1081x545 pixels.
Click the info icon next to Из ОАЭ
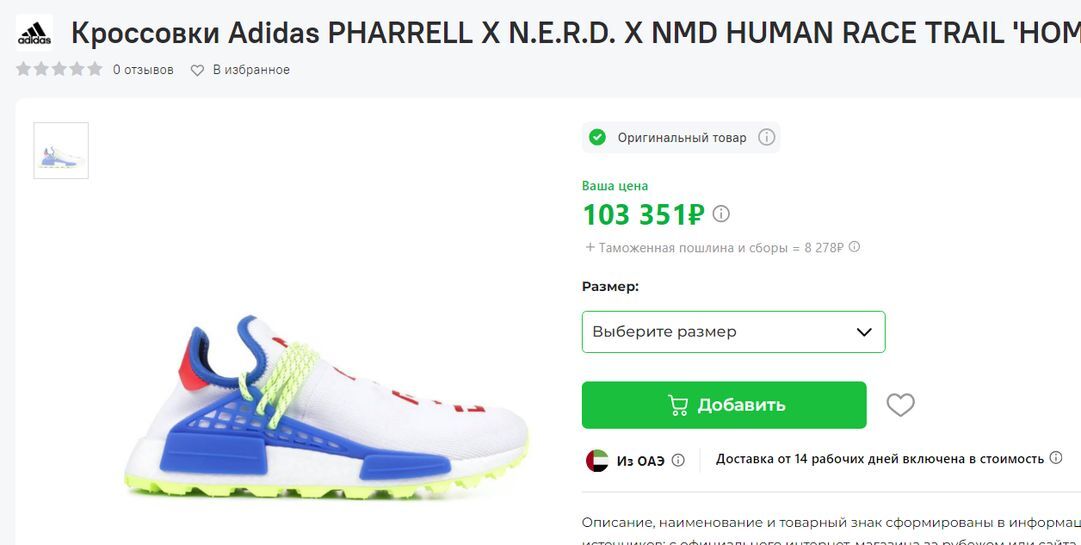coord(678,460)
